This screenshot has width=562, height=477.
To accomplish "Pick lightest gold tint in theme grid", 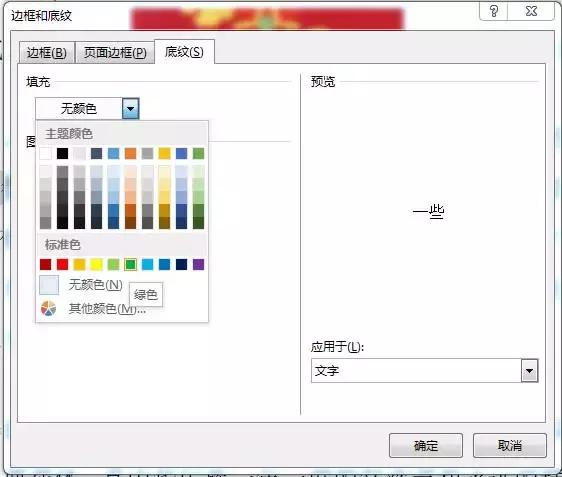I will tap(165, 172).
